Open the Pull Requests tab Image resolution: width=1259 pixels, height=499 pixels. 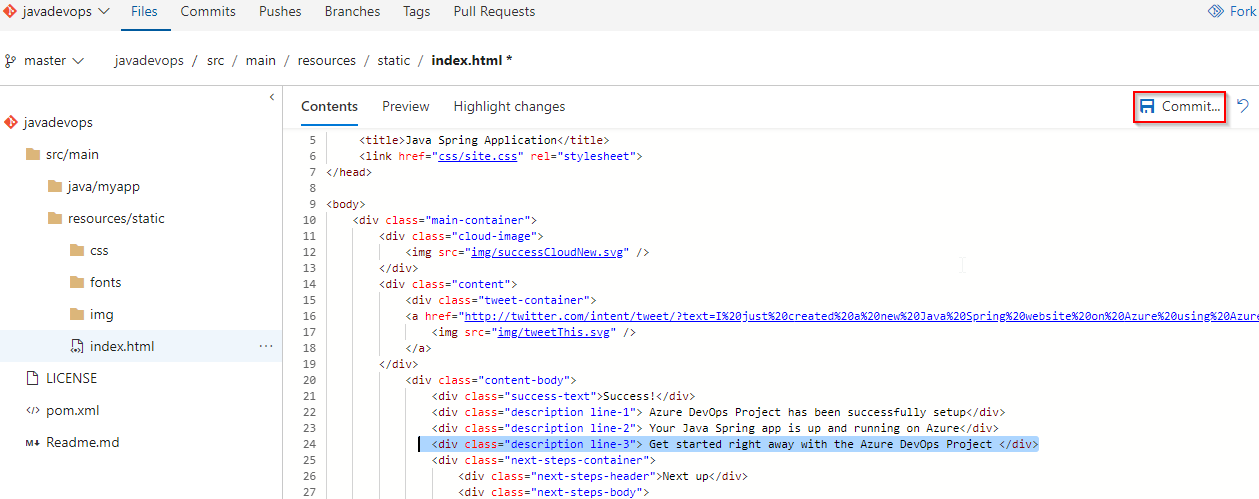click(x=494, y=12)
